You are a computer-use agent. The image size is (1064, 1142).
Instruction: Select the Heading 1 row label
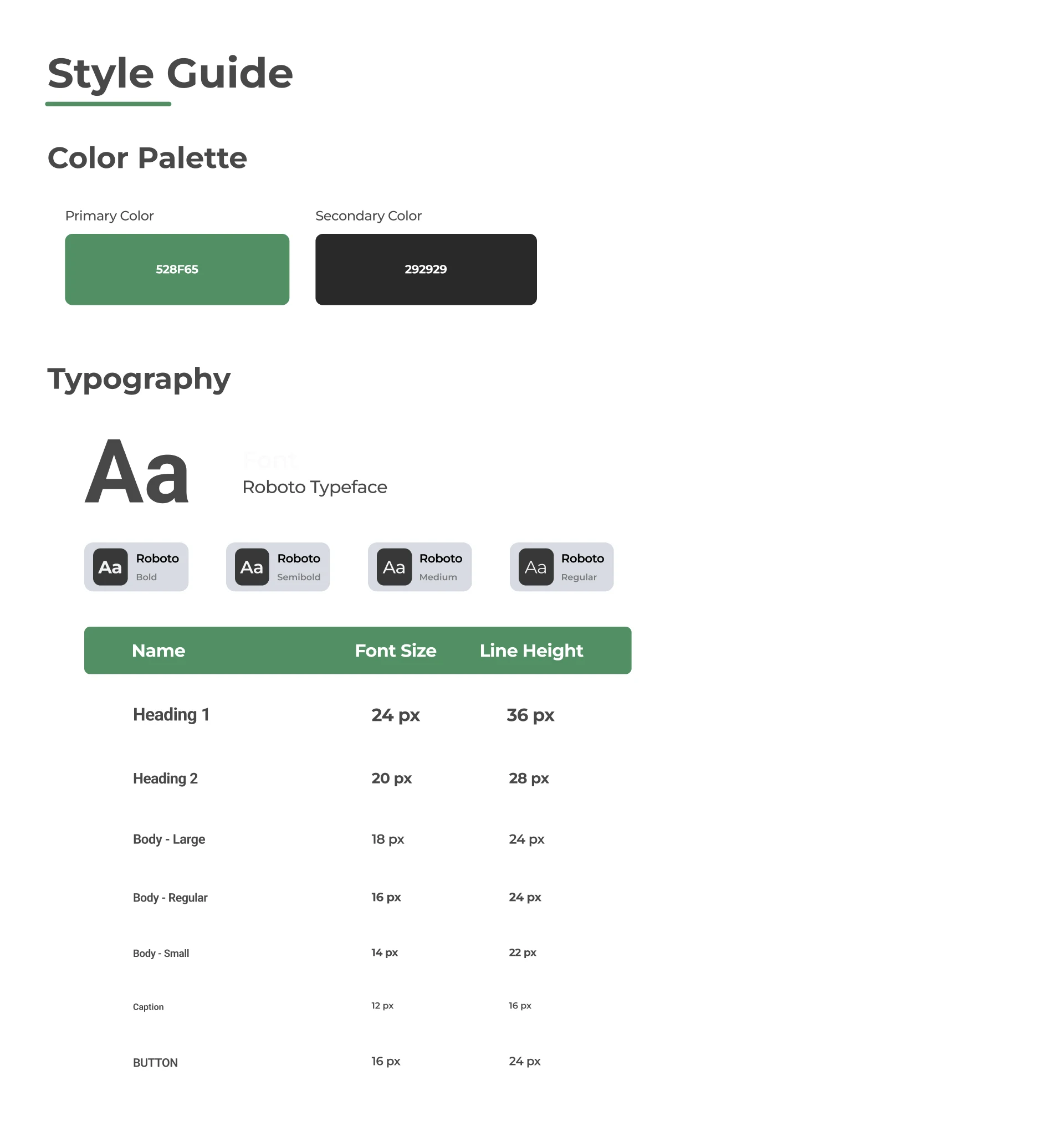click(x=171, y=714)
